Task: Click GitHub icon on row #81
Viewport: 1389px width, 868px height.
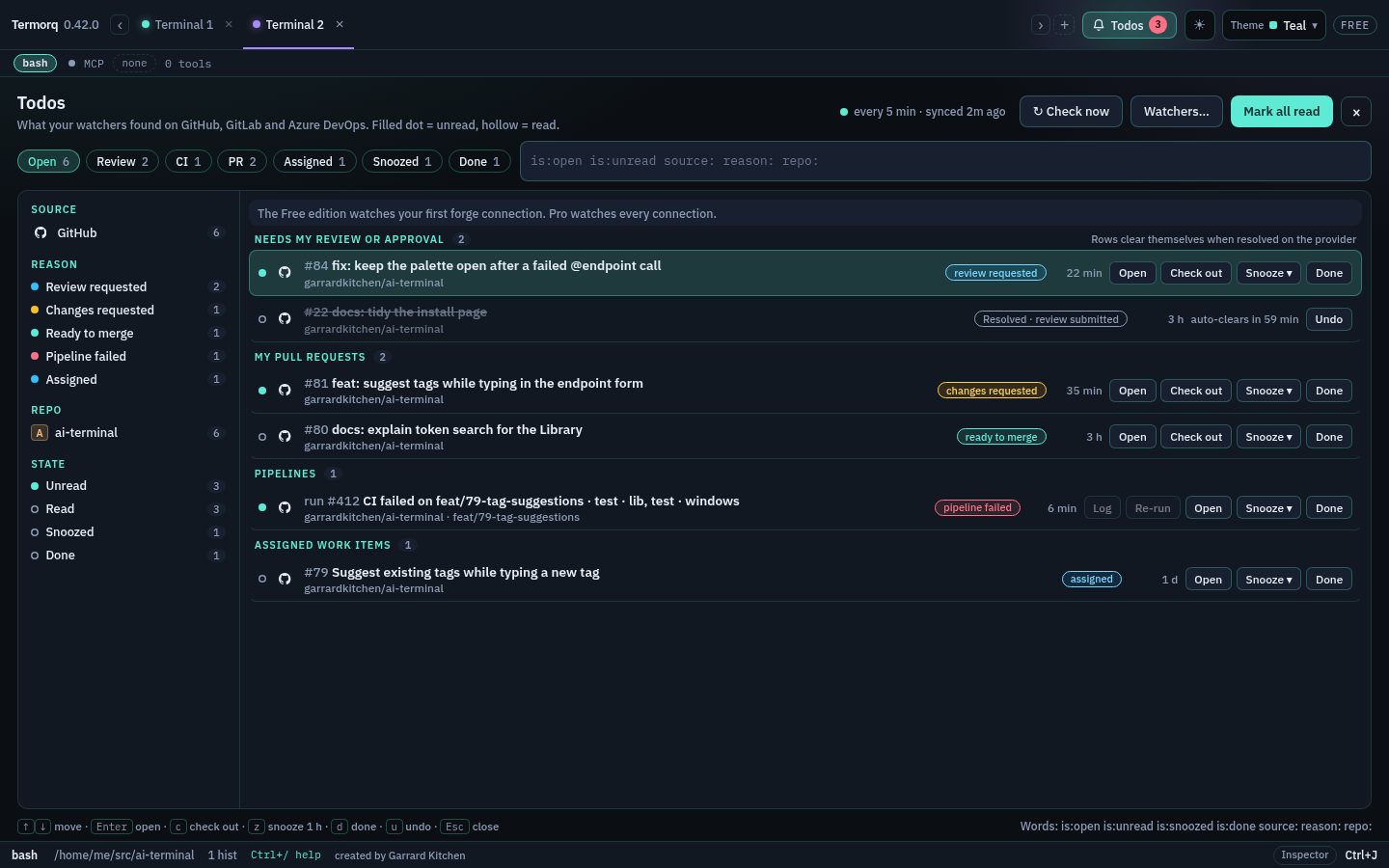Action: pos(285,391)
